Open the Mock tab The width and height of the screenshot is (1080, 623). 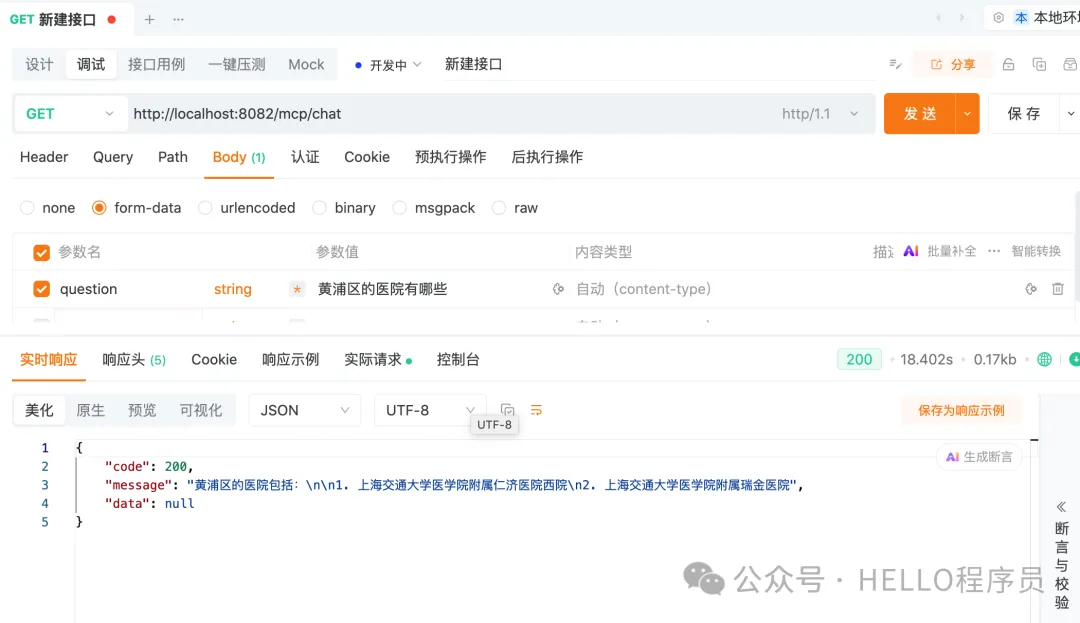tap(306, 65)
